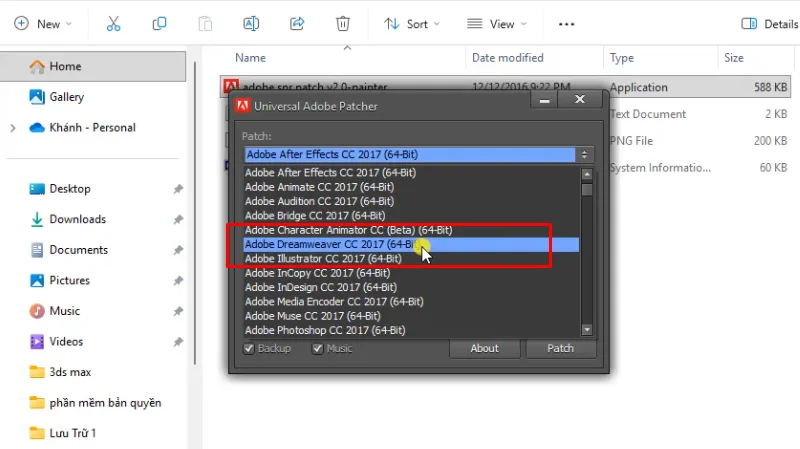Click the About button

485,348
